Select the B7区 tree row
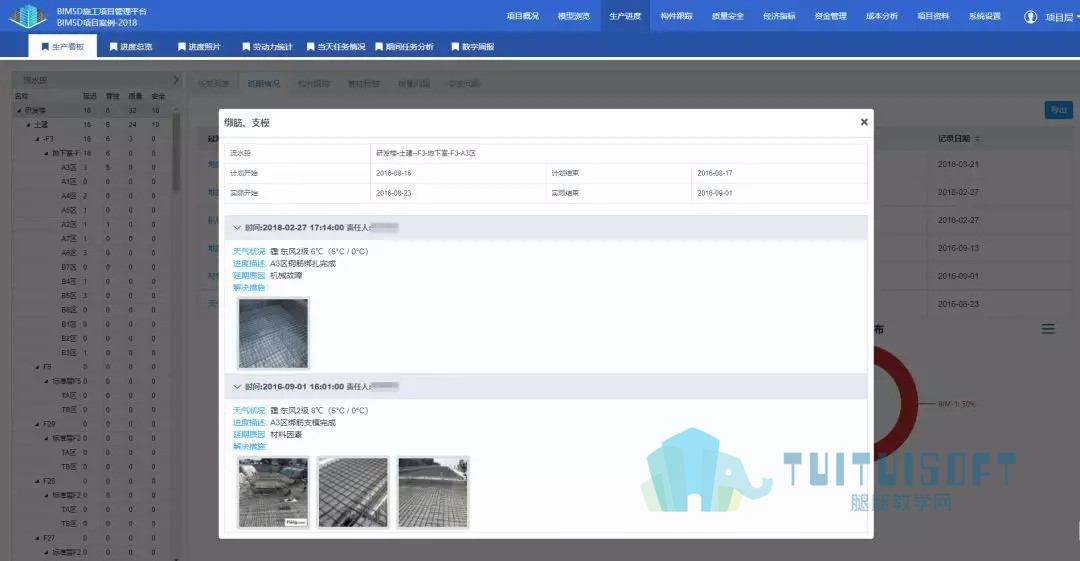Image resolution: width=1080 pixels, height=561 pixels. 93,267
